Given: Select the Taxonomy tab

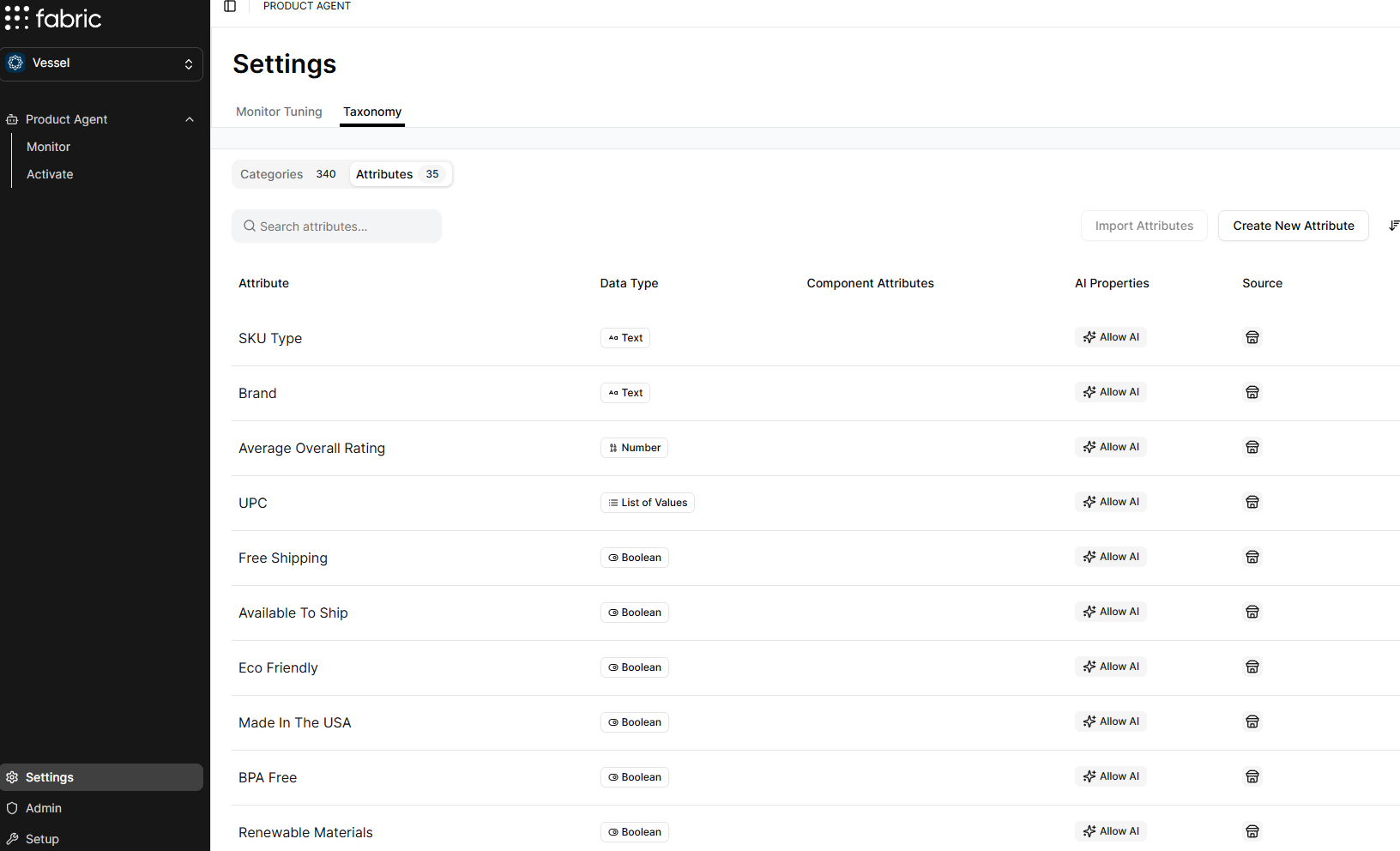Looking at the screenshot, I should click(x=372, y=112).
